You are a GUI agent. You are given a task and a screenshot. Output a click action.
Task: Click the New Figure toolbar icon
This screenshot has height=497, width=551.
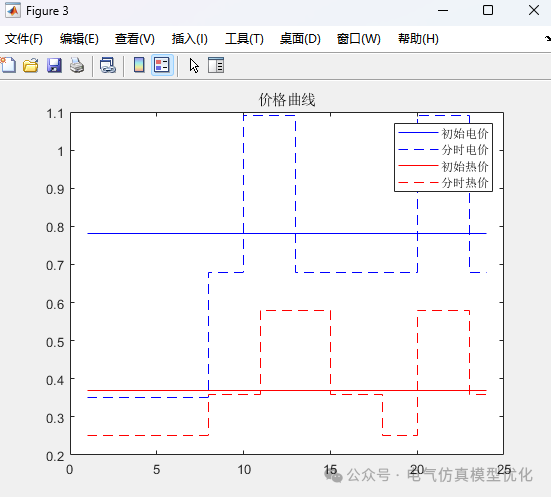coord(8,65)
